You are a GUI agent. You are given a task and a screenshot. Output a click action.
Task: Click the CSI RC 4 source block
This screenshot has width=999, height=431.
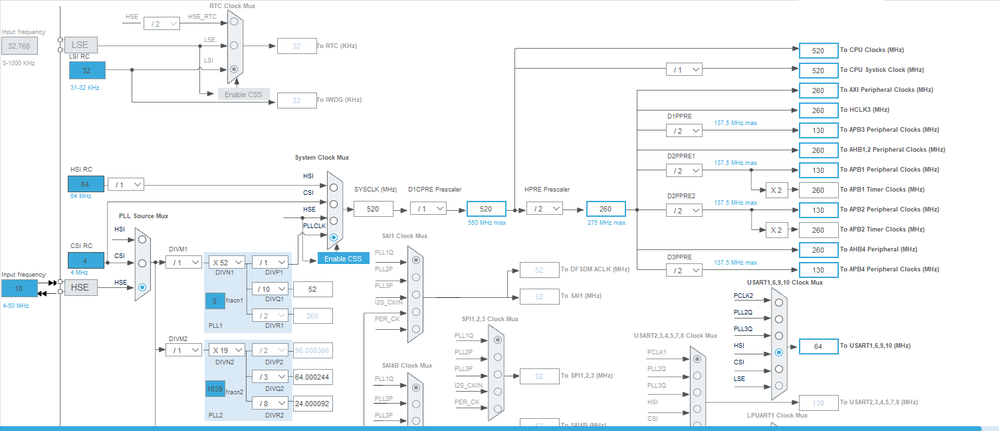(x=86, y=260)
